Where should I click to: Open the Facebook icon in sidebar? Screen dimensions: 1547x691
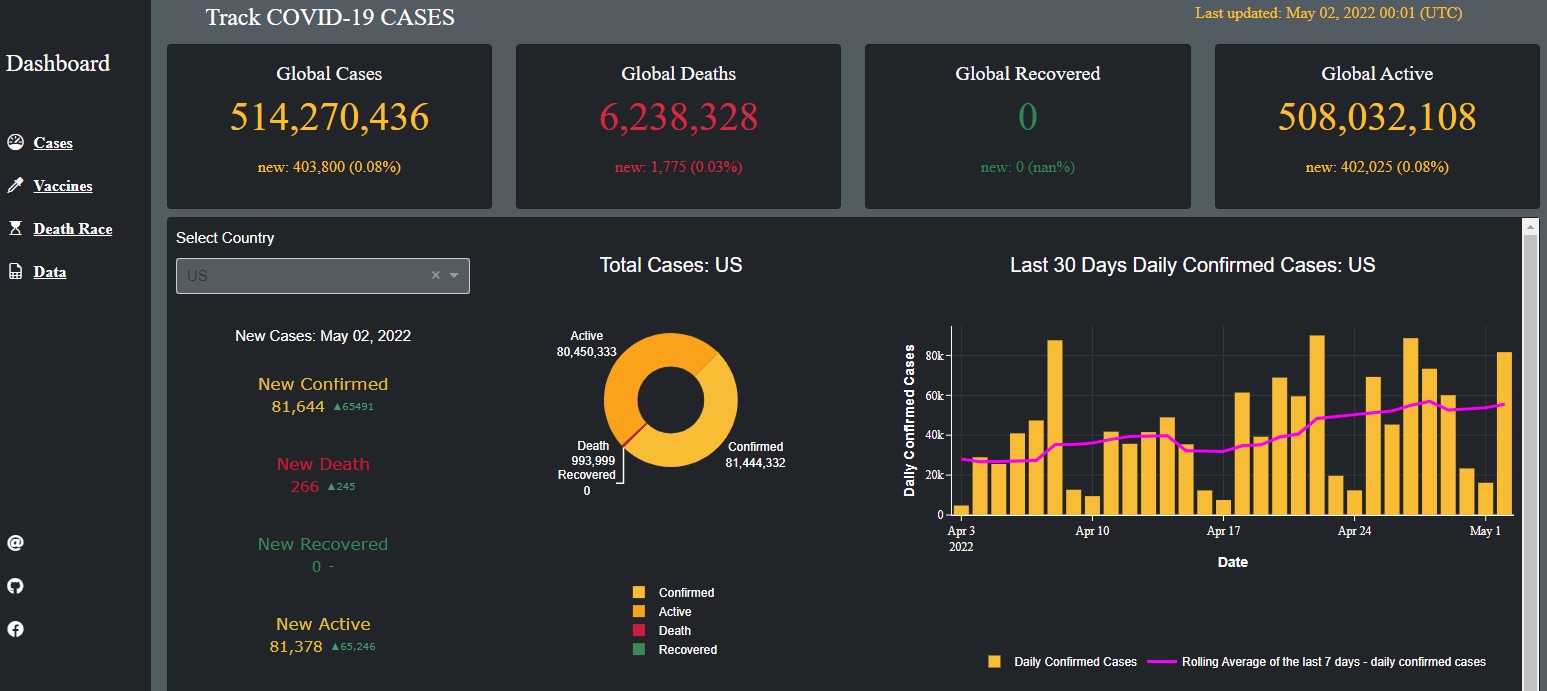(15, 629)
